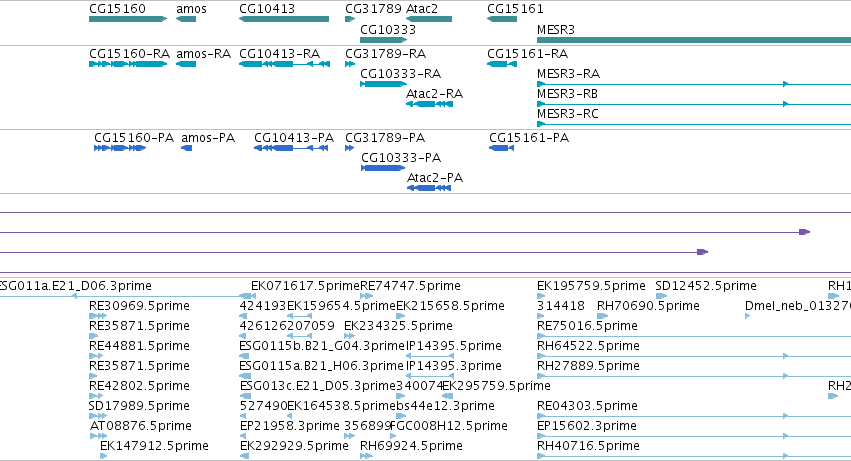This screenshot has height=461, width=851.
Task: Click the SD12452.5prime EST label
Action: point(706,286)
